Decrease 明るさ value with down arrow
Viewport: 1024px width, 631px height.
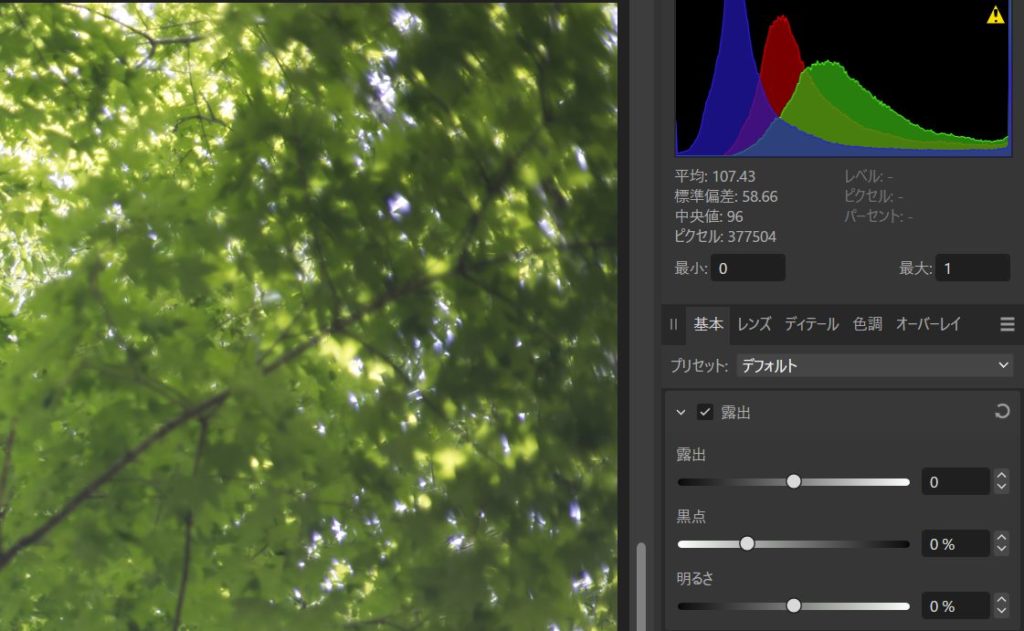coord(1001,612)
